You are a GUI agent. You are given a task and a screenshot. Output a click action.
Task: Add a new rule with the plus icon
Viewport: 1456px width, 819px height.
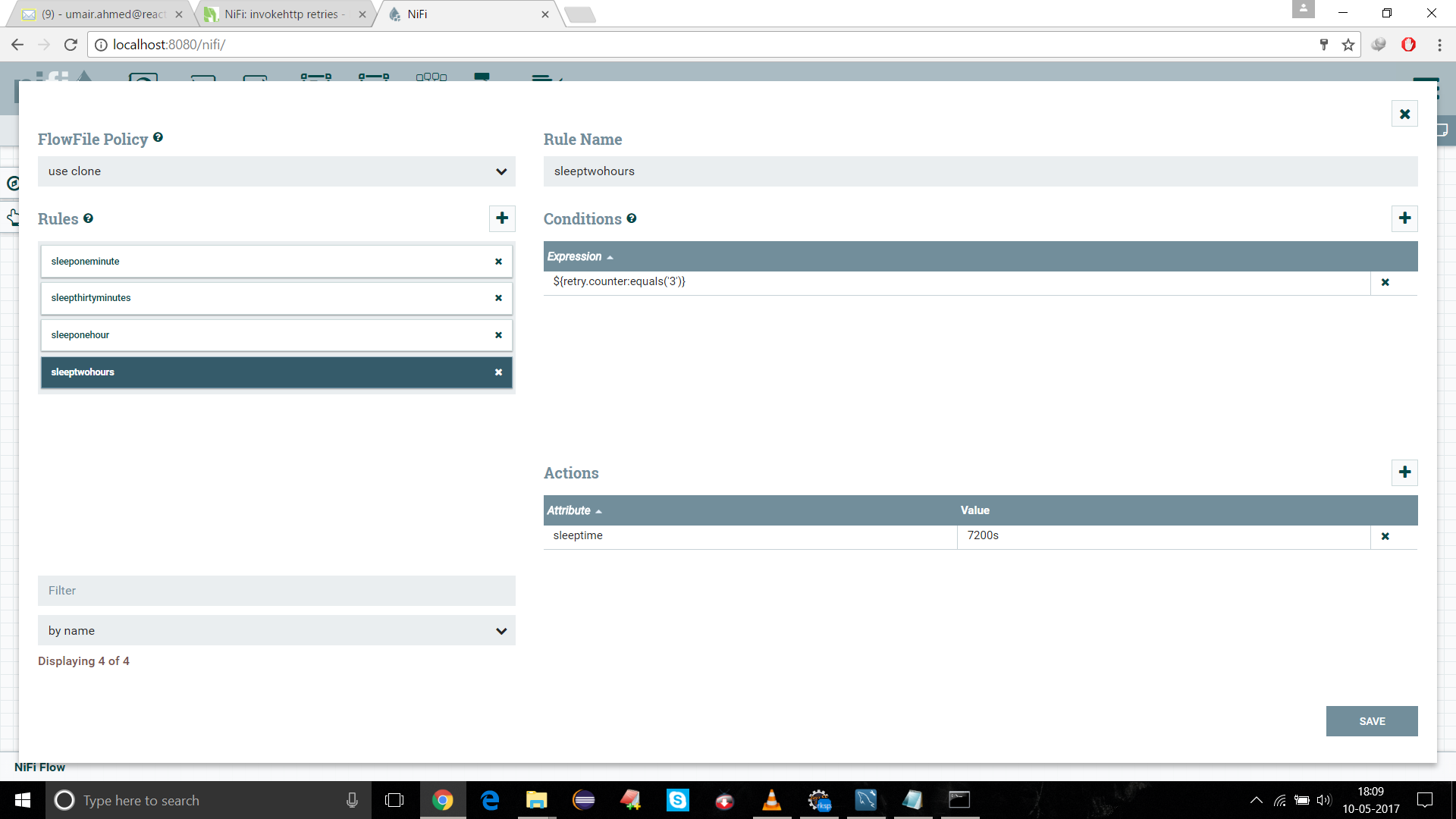pos(502,218)
